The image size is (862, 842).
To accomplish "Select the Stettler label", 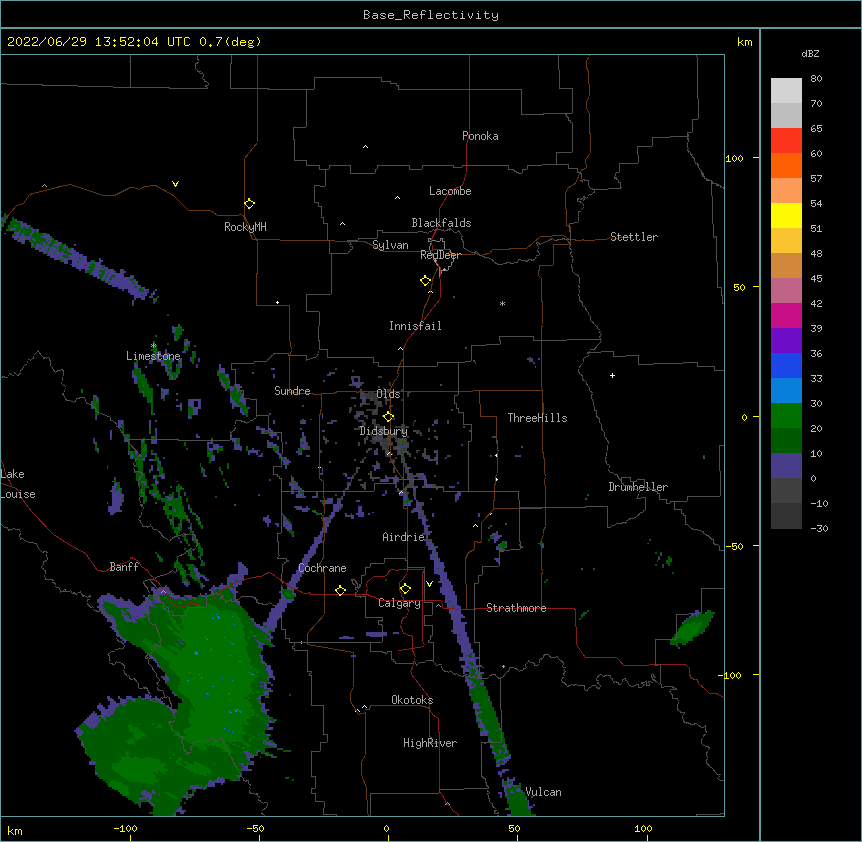I will tap(634, 237).
